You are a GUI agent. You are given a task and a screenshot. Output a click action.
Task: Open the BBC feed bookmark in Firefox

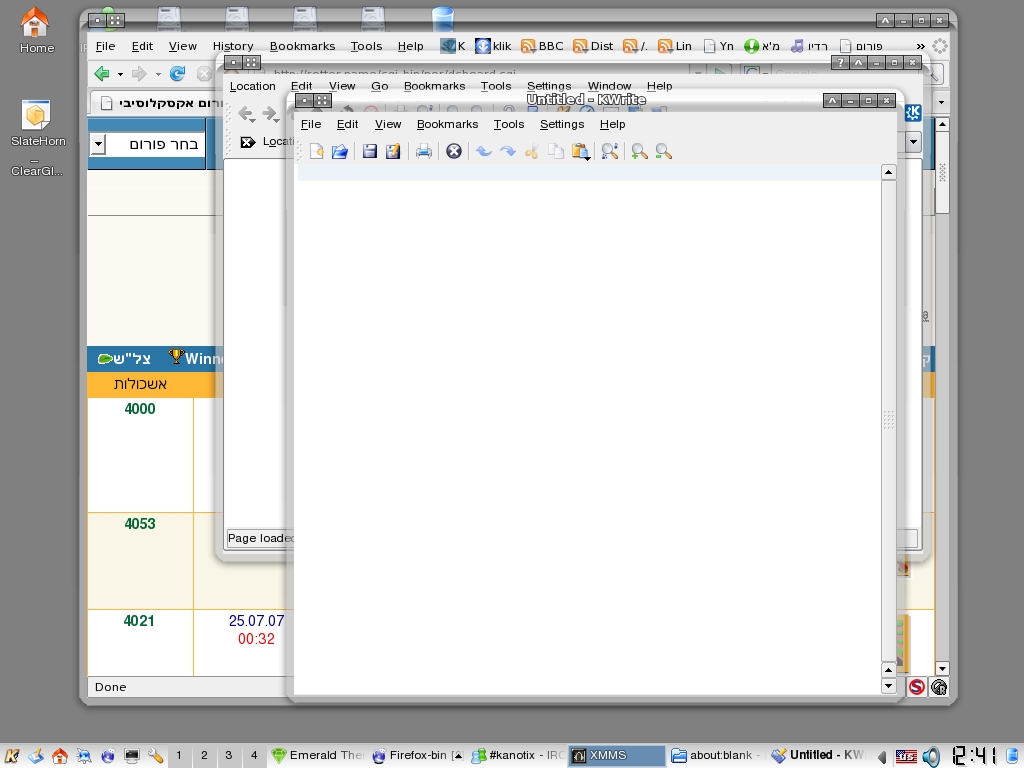542,46
